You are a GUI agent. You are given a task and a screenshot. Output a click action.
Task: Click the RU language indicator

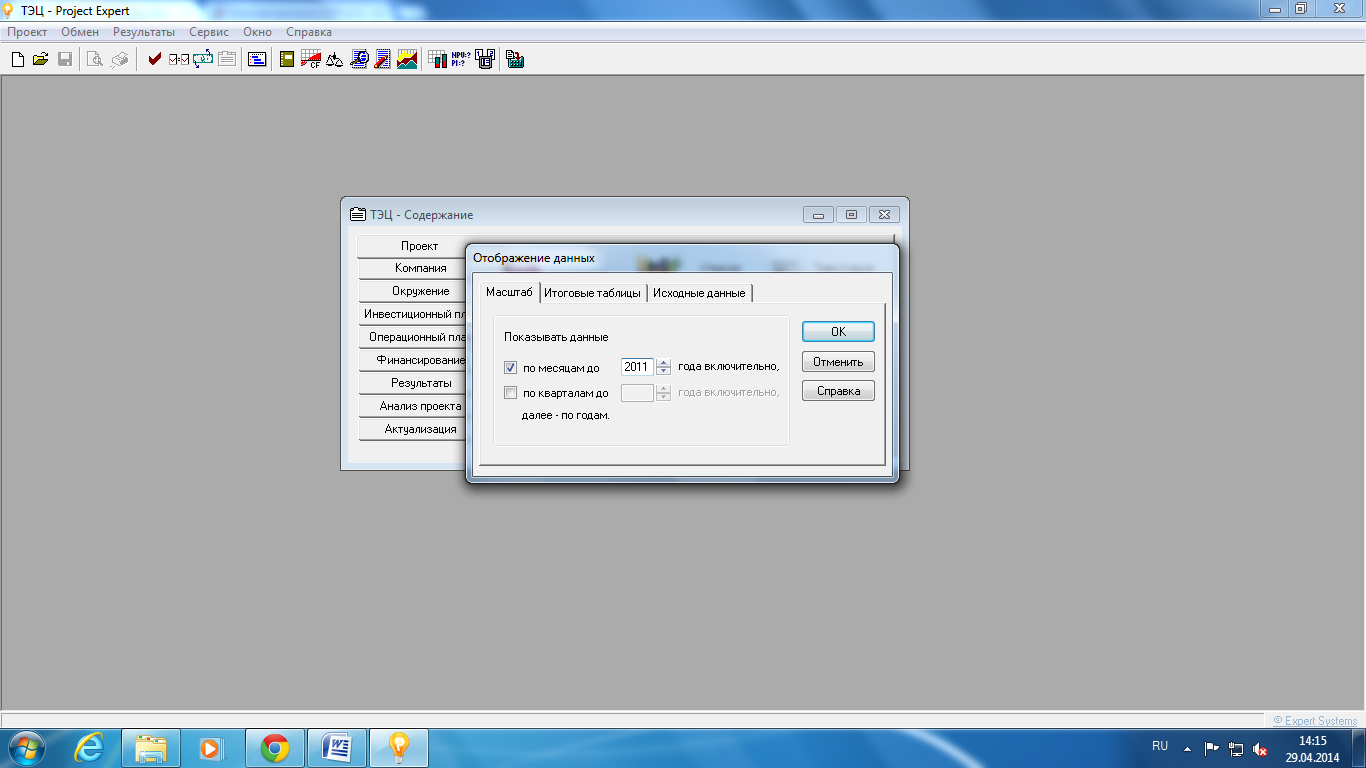pyautogui.click(x=1160, y=746)
